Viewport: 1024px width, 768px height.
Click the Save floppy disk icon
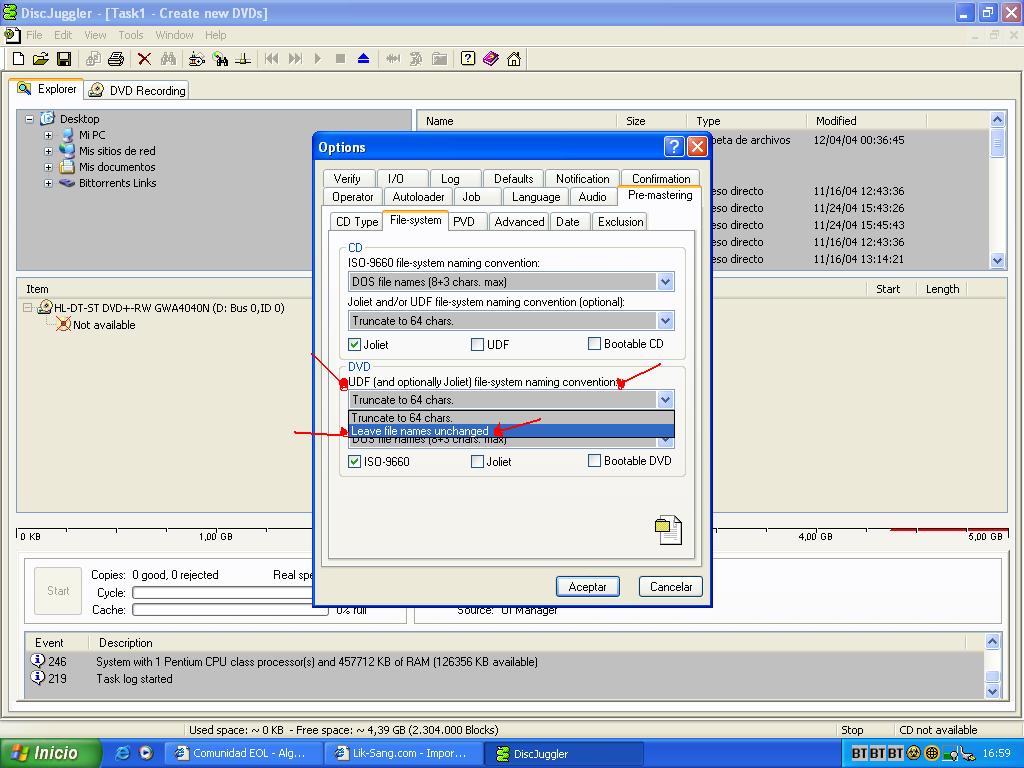tap(63, 59)
